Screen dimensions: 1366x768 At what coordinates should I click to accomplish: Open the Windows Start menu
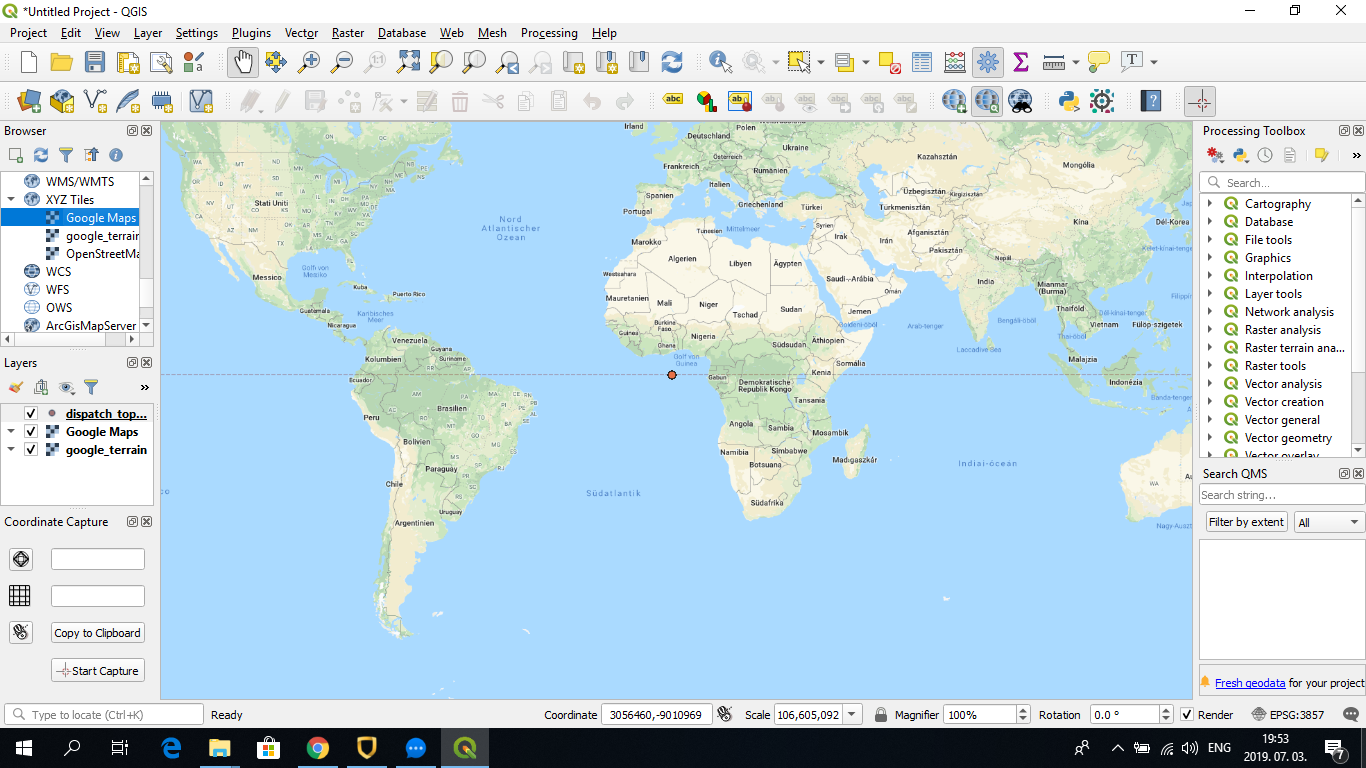[x=24, y=748]
